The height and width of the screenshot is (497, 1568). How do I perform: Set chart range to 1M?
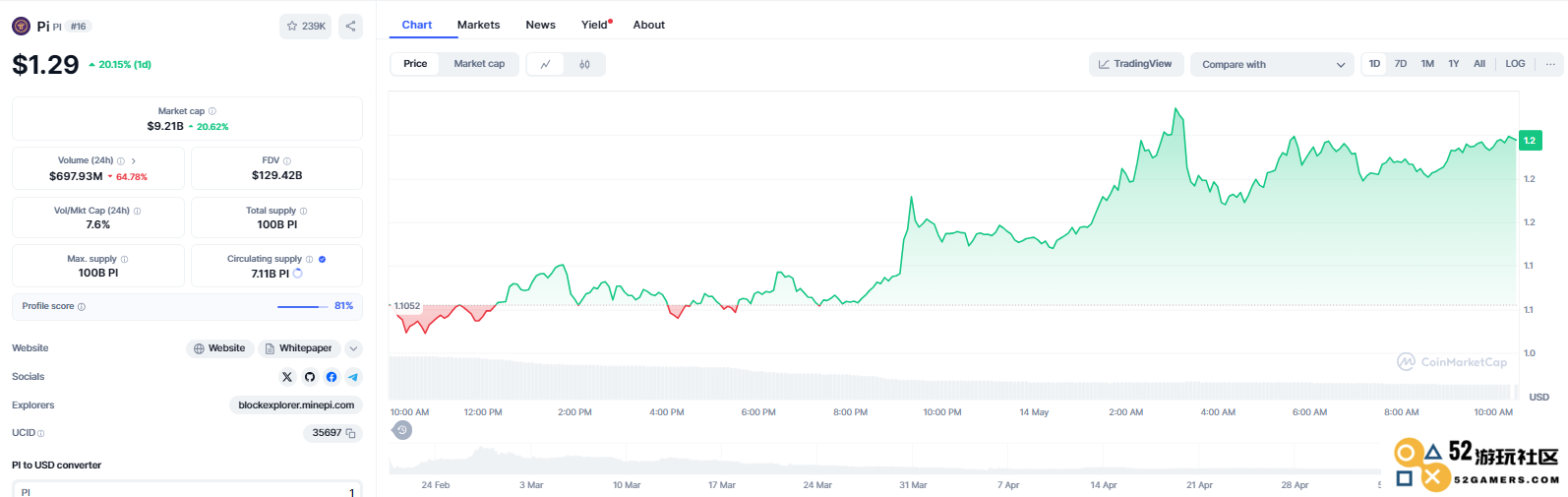tap(1427, 64)
